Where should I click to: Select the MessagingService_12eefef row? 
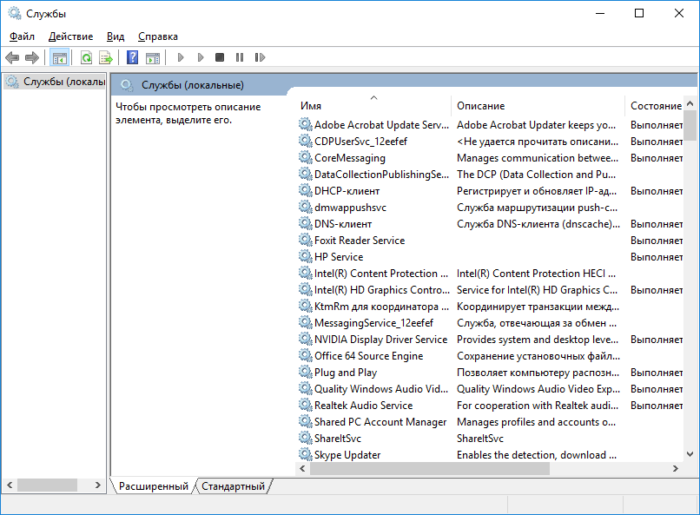(x=374, y=323)
